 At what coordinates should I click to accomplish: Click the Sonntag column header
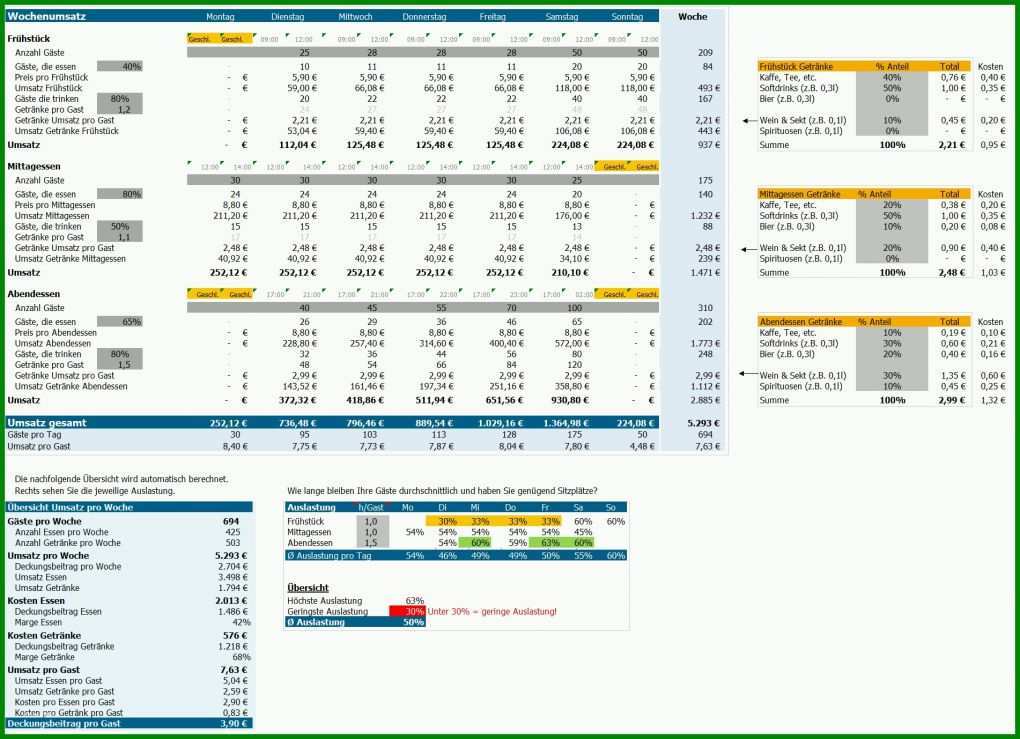coord(627,16)
